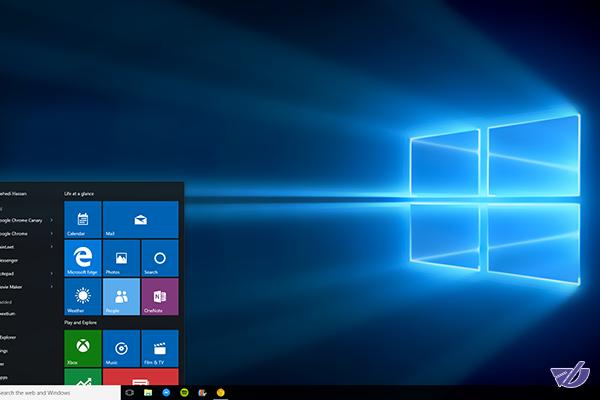Open the Music tile

[x=121, y=348]
